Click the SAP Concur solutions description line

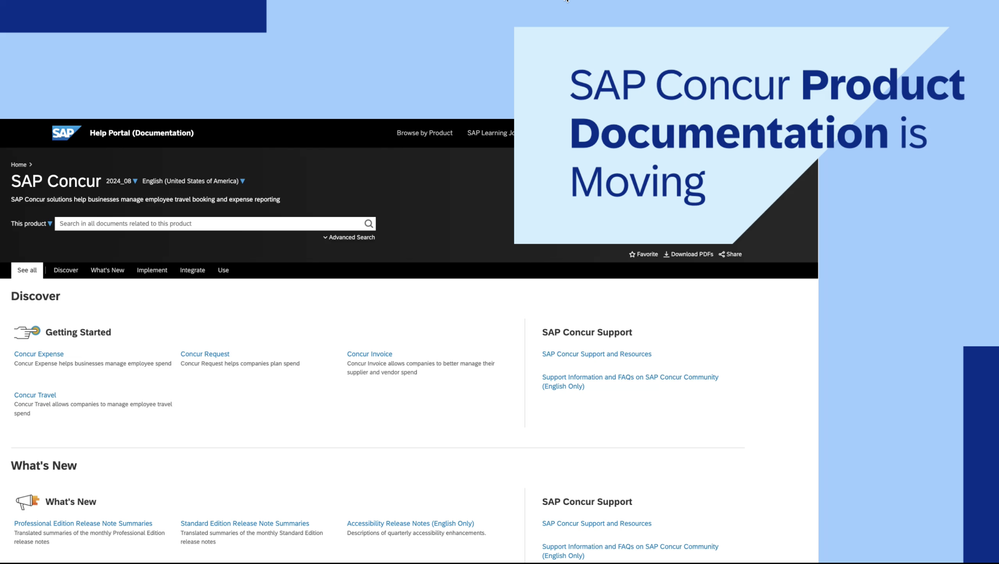point(145,199)
